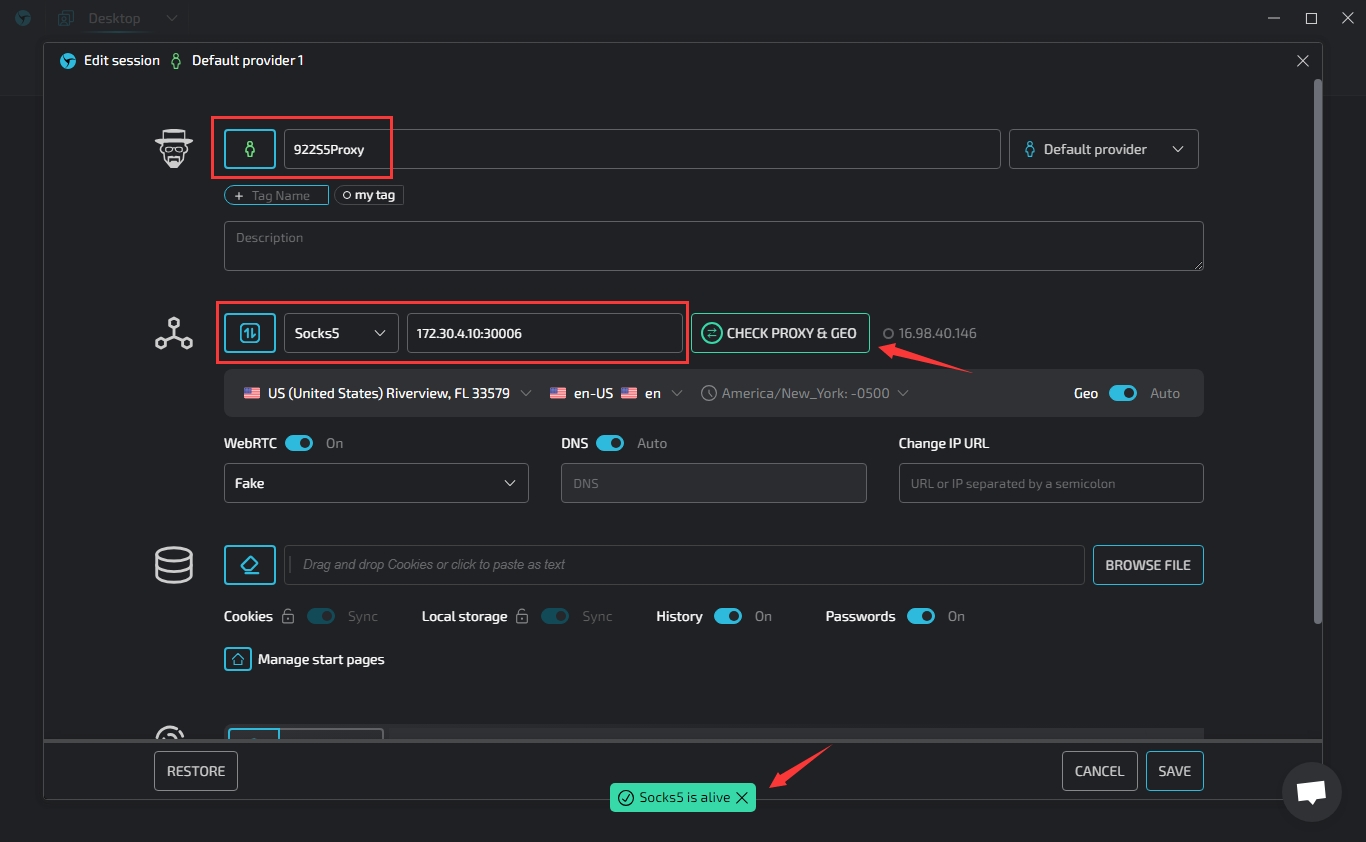This screenshot has height=842, width=1366.
Task: Click the proxy arrows icon left of Socks5
Action: pos(250,333)
